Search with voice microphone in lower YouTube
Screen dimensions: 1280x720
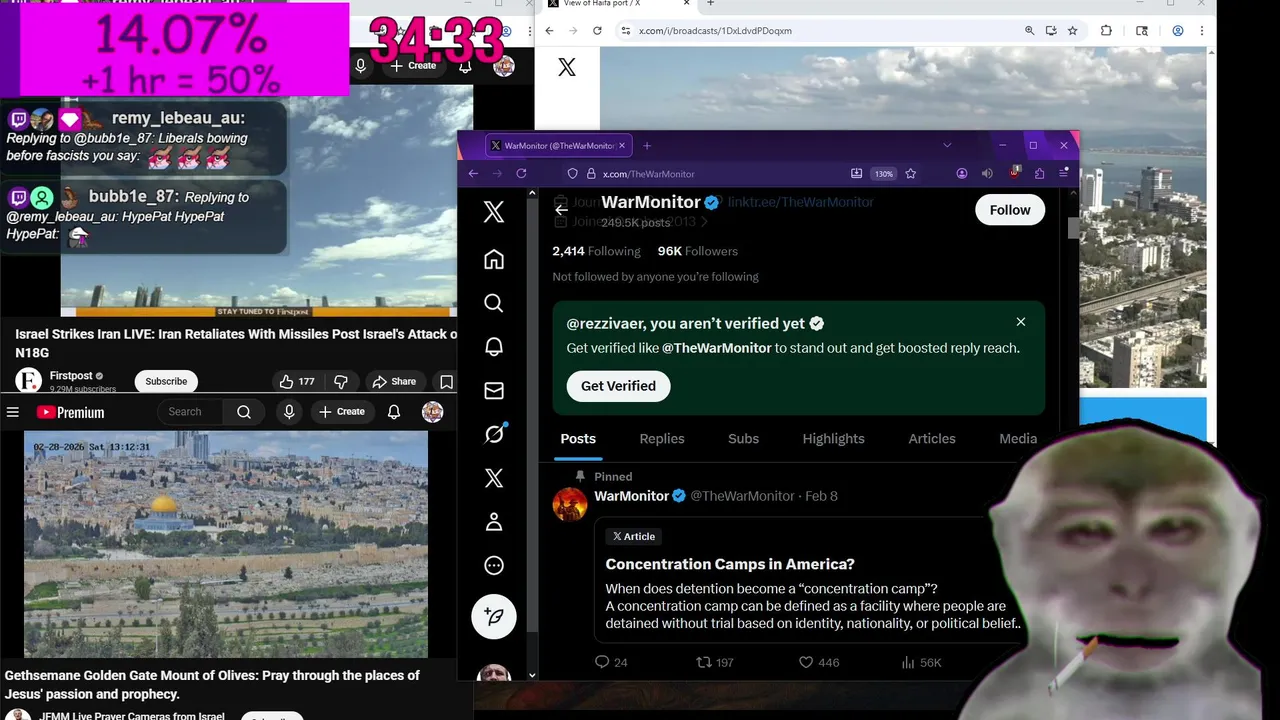289,412
